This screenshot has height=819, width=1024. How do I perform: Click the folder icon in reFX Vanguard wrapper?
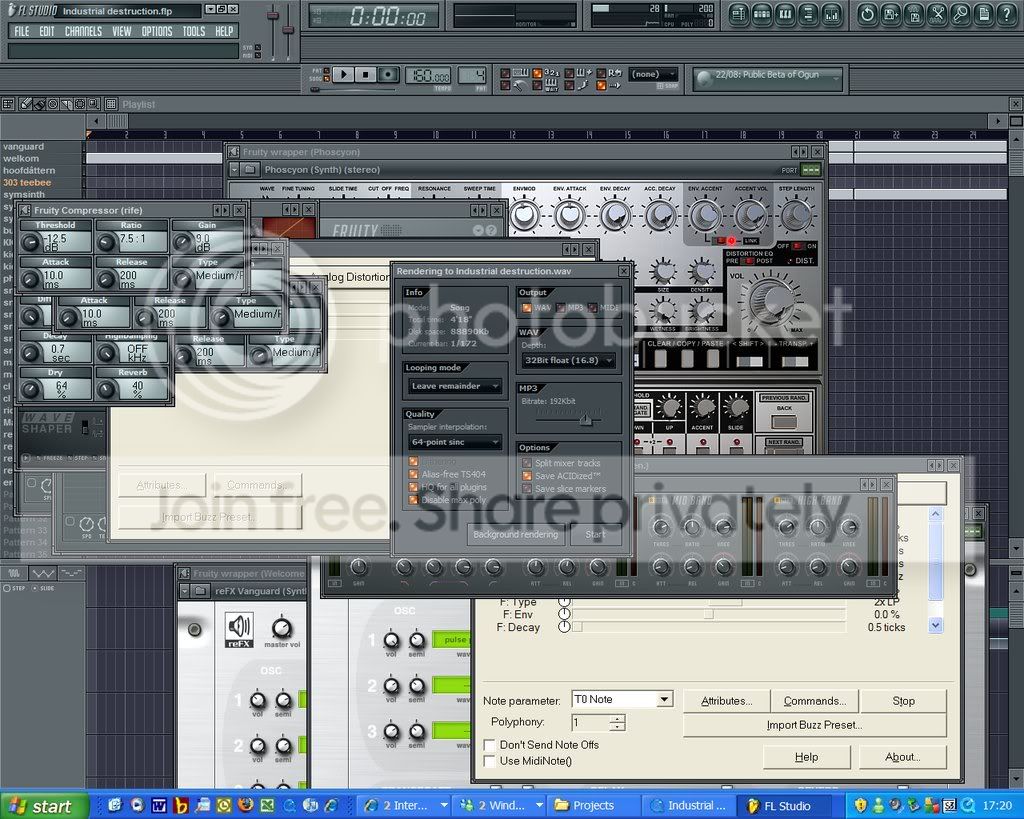click(x=200, y=591)
